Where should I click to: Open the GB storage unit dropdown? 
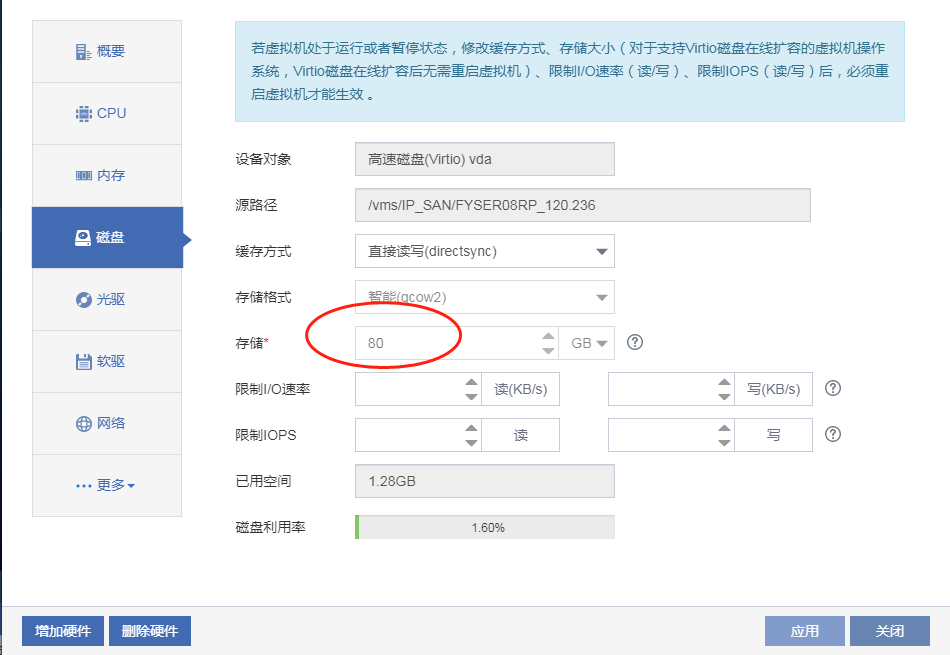coord(588,343)
